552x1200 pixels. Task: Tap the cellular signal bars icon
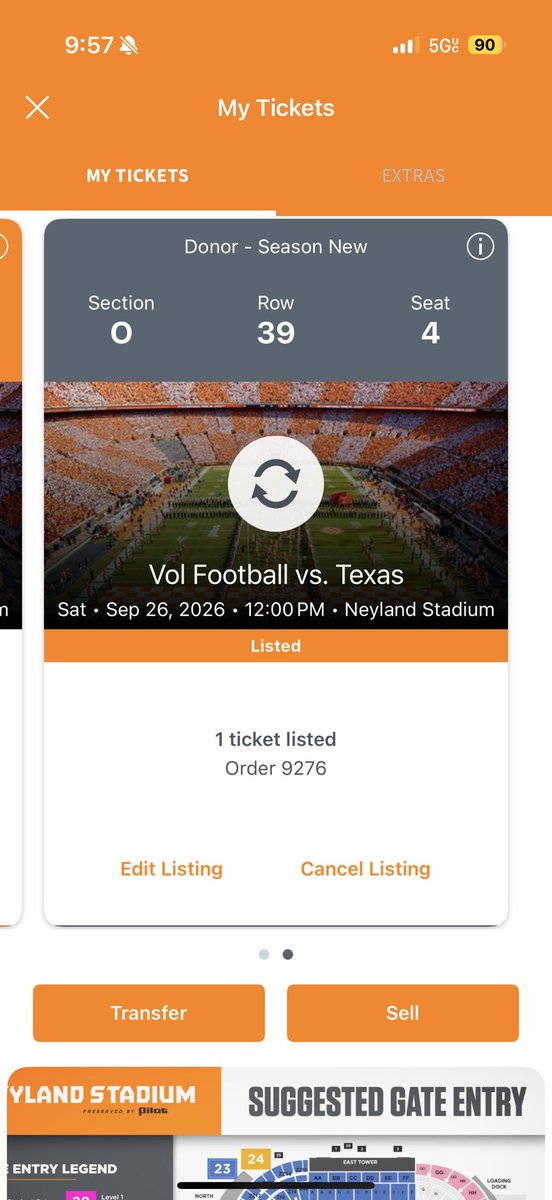tap(404, 46)
